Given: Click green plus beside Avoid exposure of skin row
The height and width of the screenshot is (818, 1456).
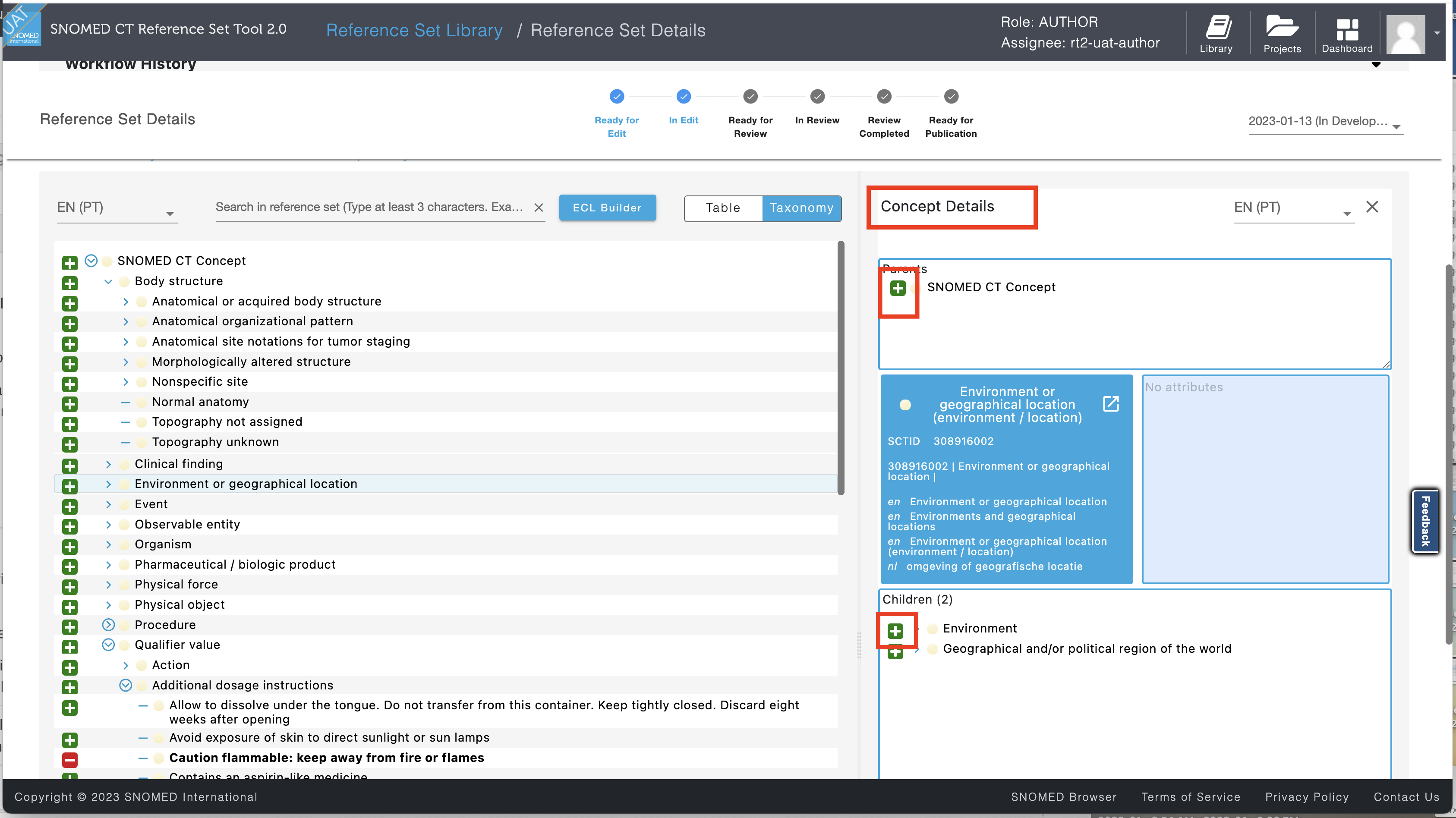Looking at the screenshot, I should 69,739.
